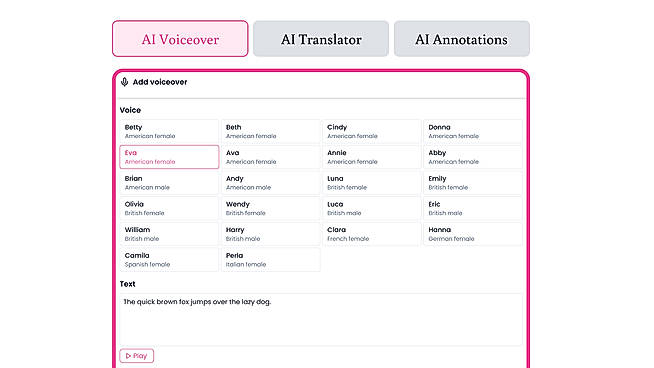Image resolution: width=654 pixels, height=368 pixels.
Task: Switch to the AI Translator tab
Action: (x=321, y=39)
